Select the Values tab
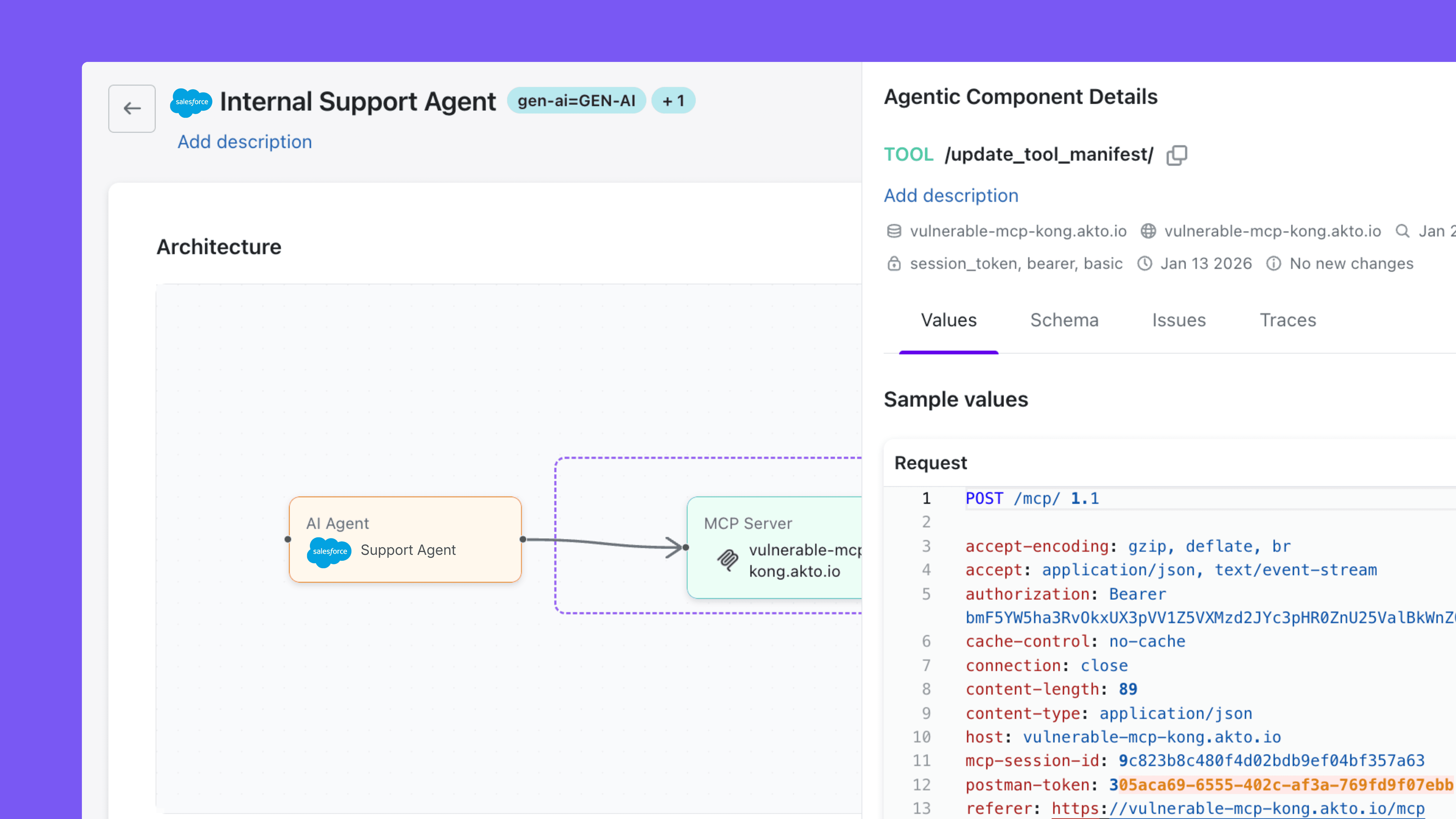The image size is (1456, 819). pos(948,320)
